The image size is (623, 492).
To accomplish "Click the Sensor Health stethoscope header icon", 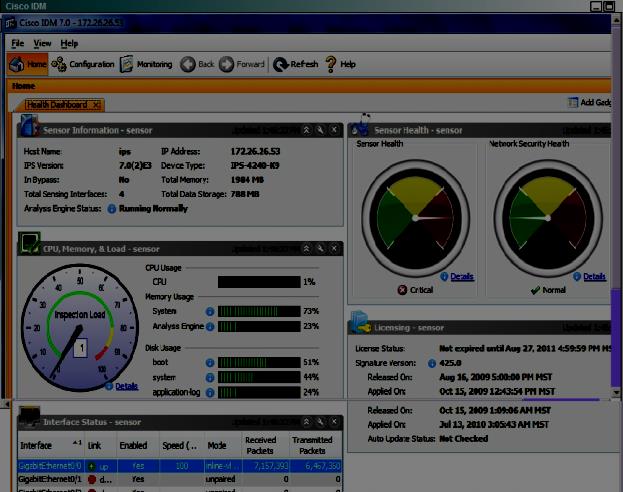I will pyautogui.click(x=361, y=125).
